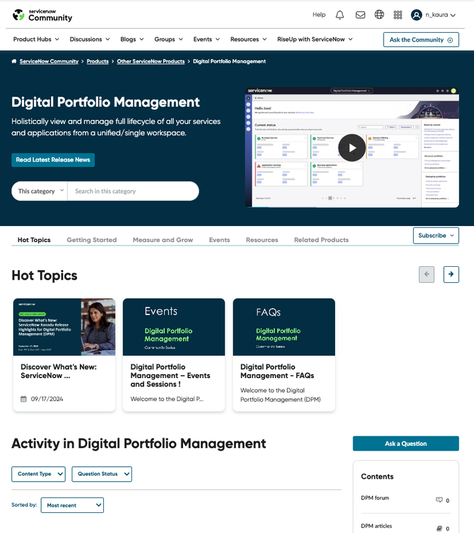
Task: Click the Search in this category field
Action: click(x=133, y=191)
